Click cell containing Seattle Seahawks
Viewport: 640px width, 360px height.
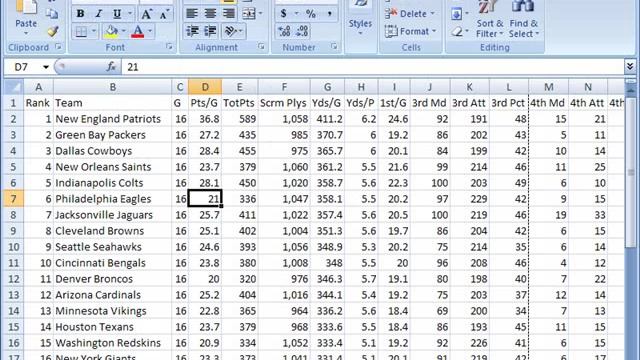pyautogui.click(x=112, y=247)
